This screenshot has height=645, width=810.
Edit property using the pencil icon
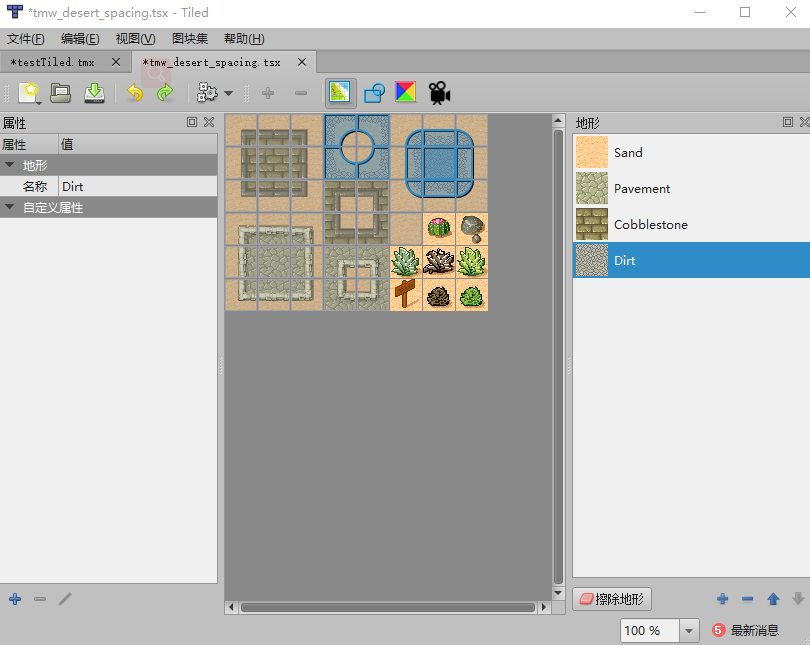pos(65,599)
